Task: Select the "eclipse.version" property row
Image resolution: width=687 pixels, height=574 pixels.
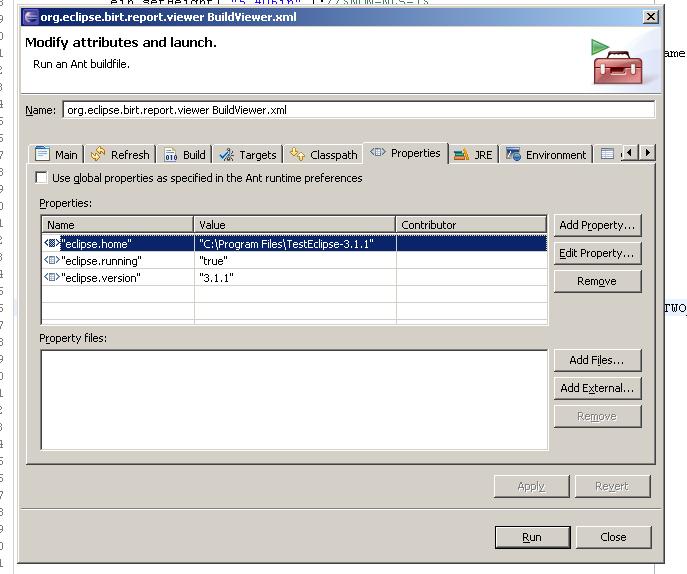Action: [x=294, y=278]
